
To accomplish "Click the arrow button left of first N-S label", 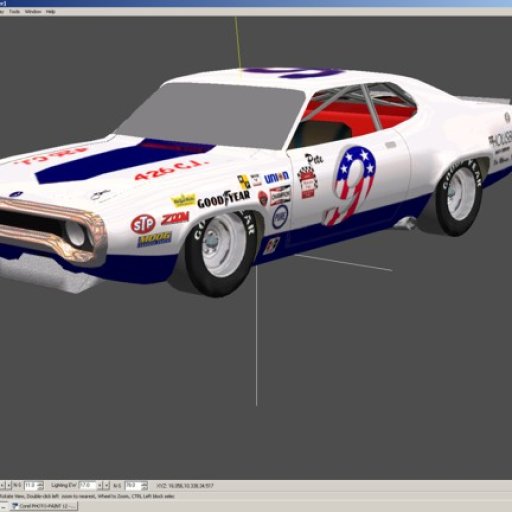I will [x=9, y=485].
